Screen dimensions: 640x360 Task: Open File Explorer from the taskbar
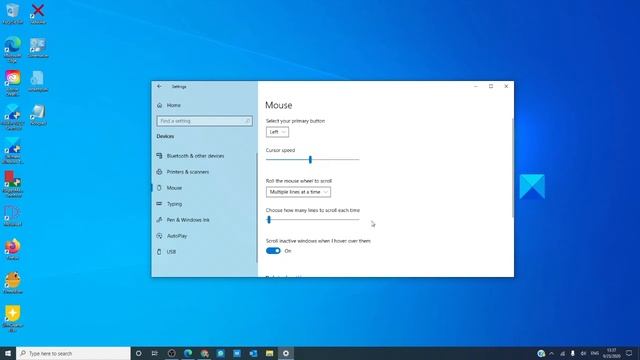[269, 353]
